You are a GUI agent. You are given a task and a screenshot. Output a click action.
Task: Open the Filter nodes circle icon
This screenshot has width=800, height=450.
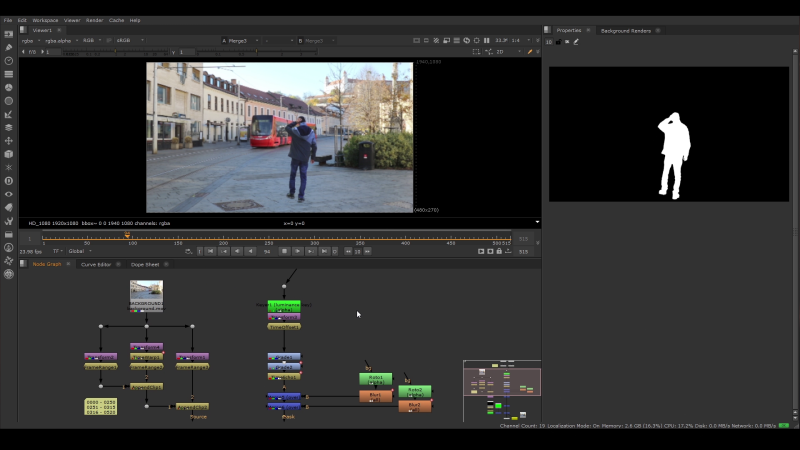[x=9, y=101]
